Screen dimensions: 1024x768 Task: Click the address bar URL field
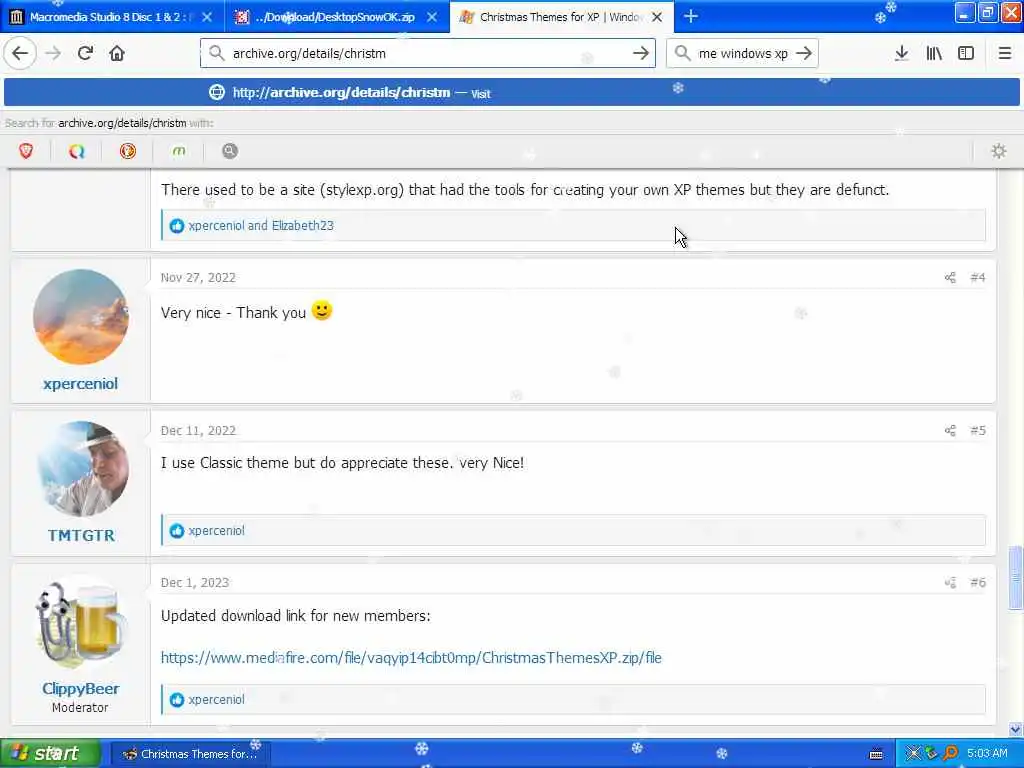[x=428, y=53]
